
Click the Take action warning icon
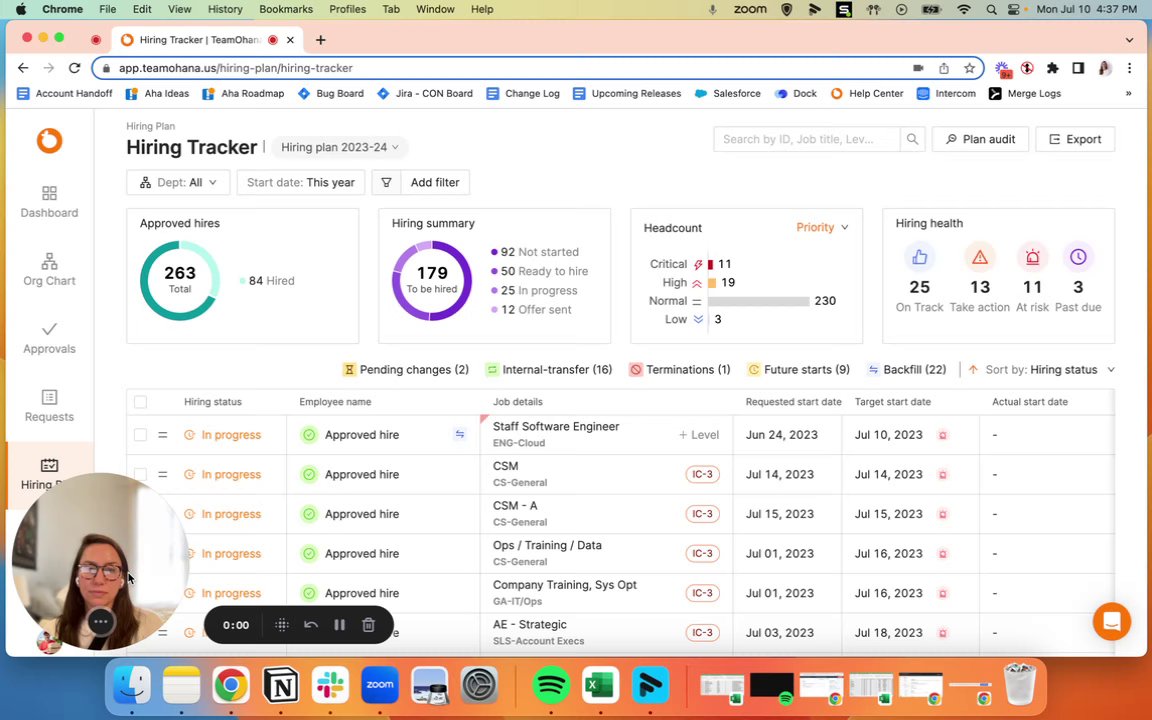click(x=979, y=257)
